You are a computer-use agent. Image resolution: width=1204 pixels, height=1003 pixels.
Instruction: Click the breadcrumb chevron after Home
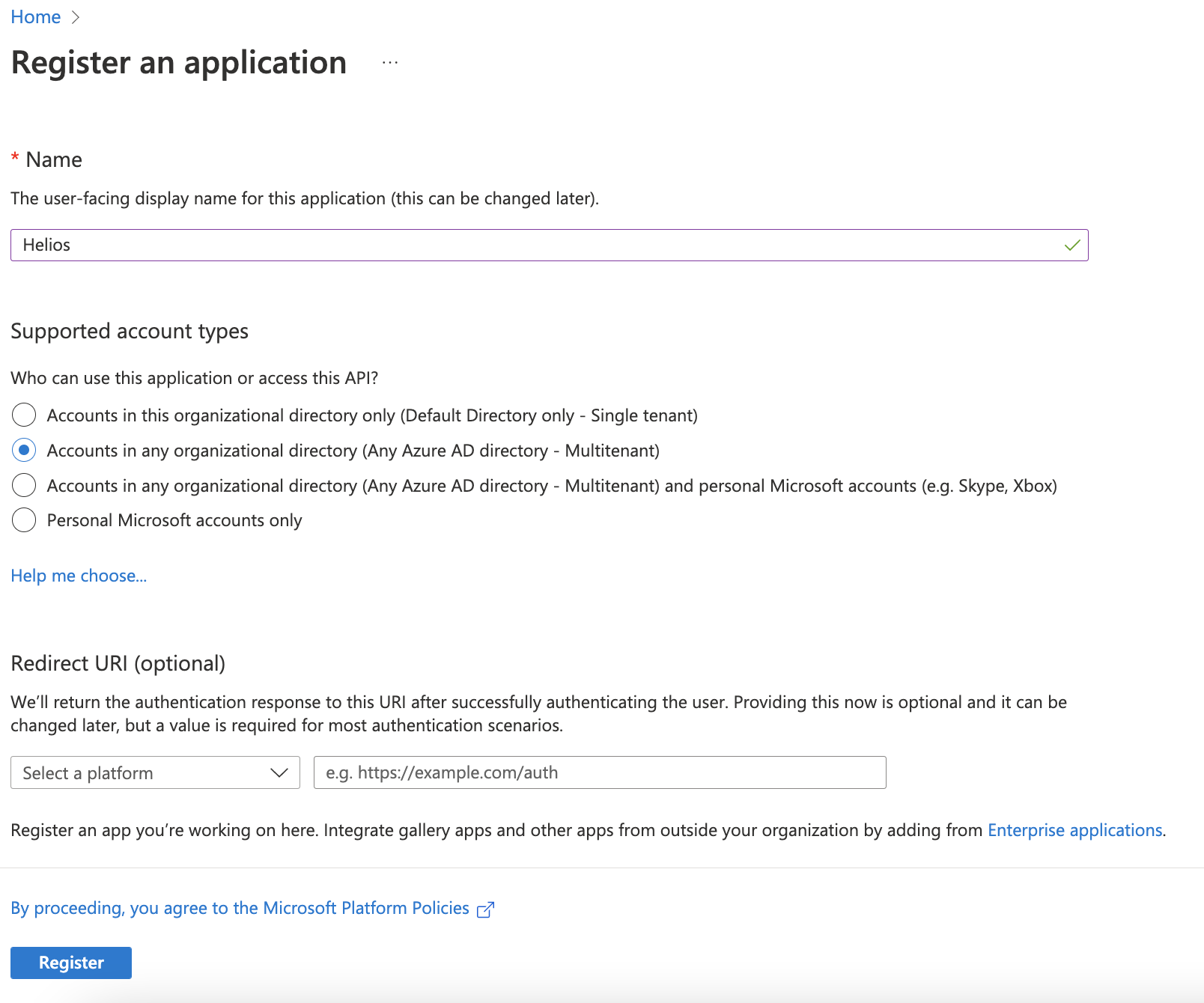(x=75, y=17)
